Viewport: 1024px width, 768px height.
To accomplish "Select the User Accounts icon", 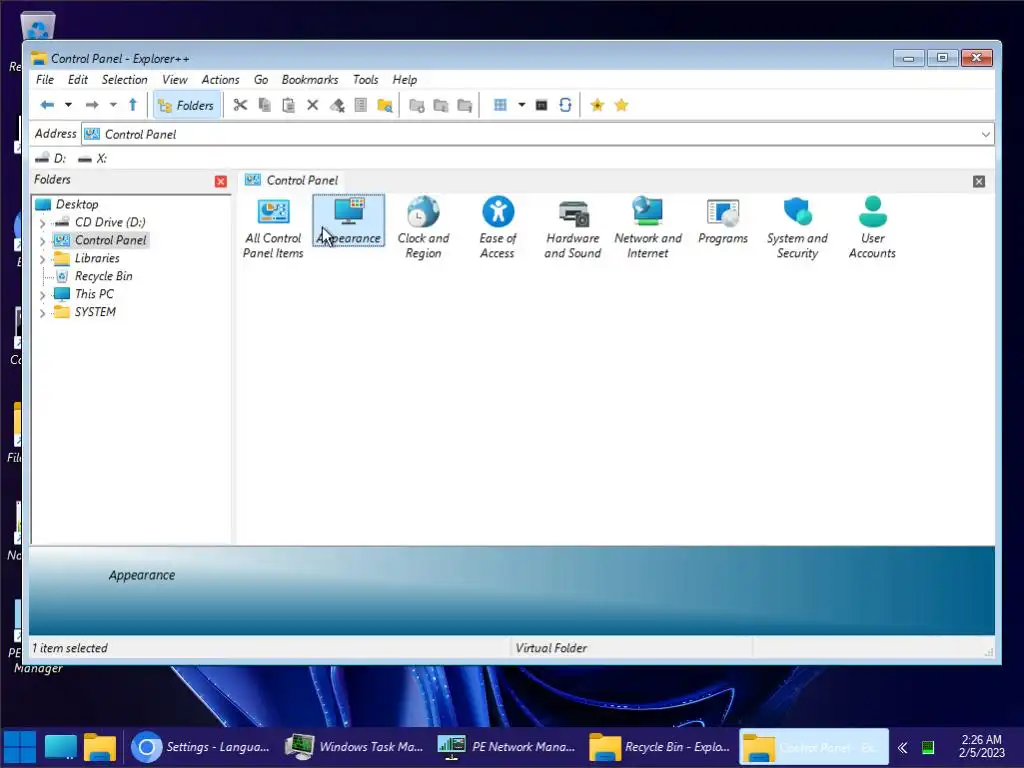I will pos(872,228).
